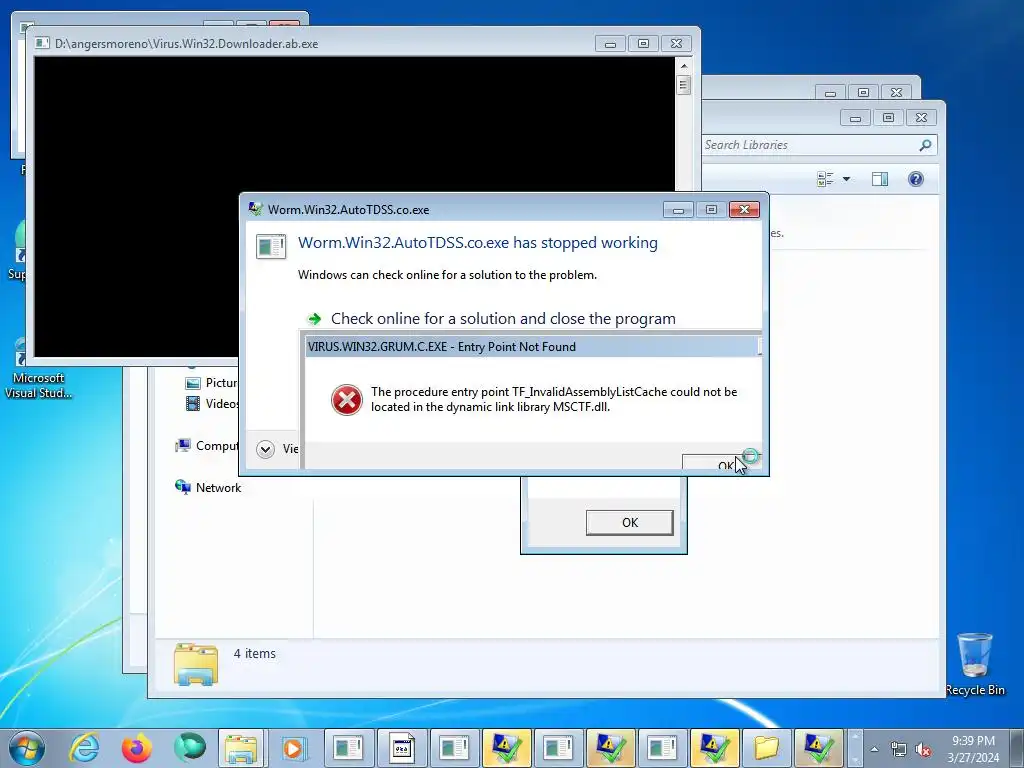
Task: Click the Libraries folder icon in details pane
Action: pos(196,664)
